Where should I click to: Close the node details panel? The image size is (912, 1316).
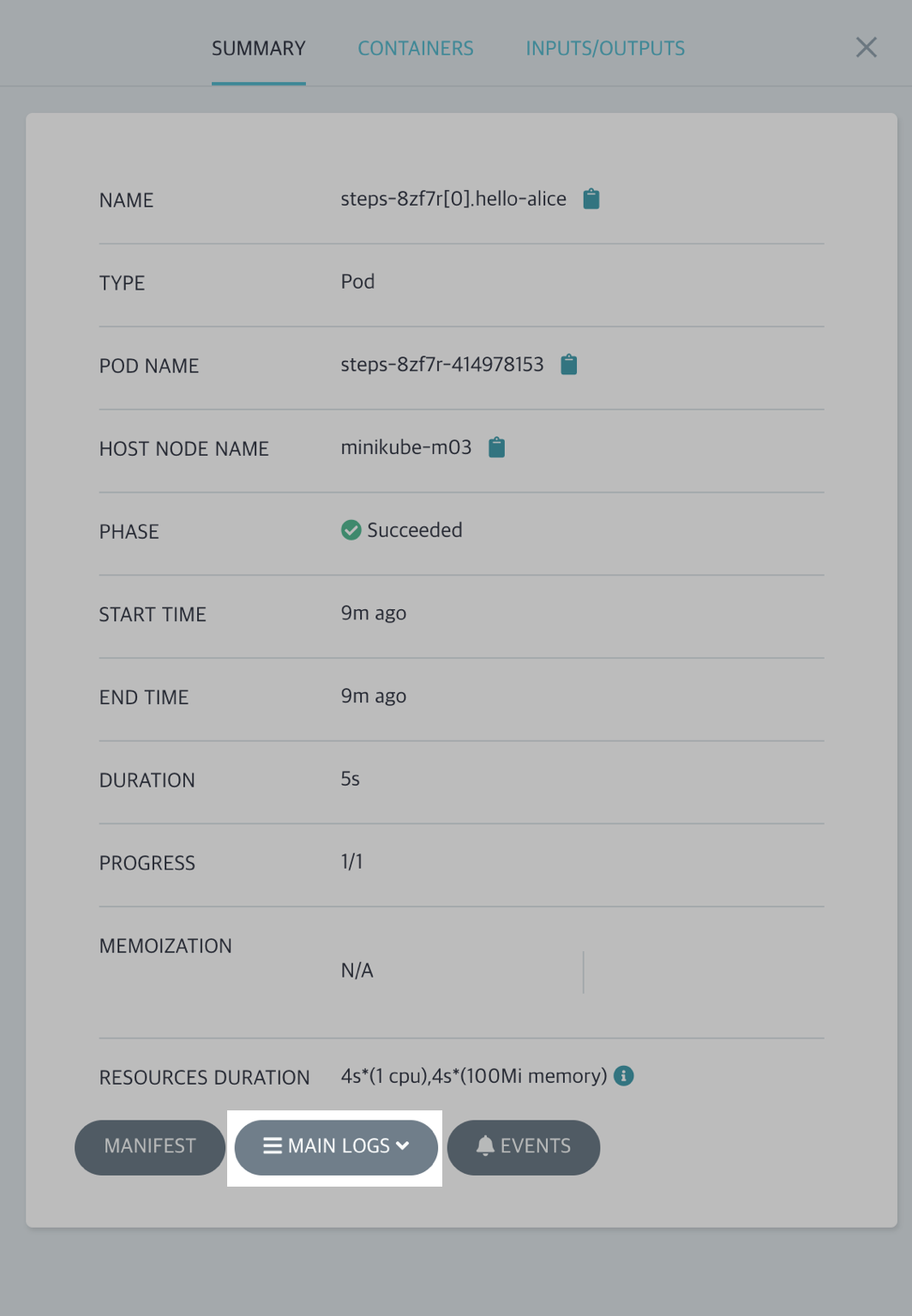(866, 47)
